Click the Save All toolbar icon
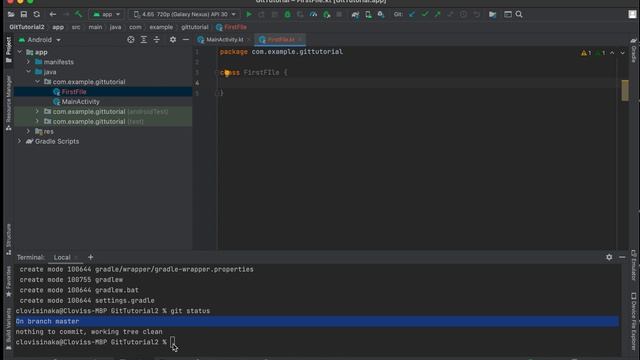Viewport: 640px width, 360px height. pos(24,14)
